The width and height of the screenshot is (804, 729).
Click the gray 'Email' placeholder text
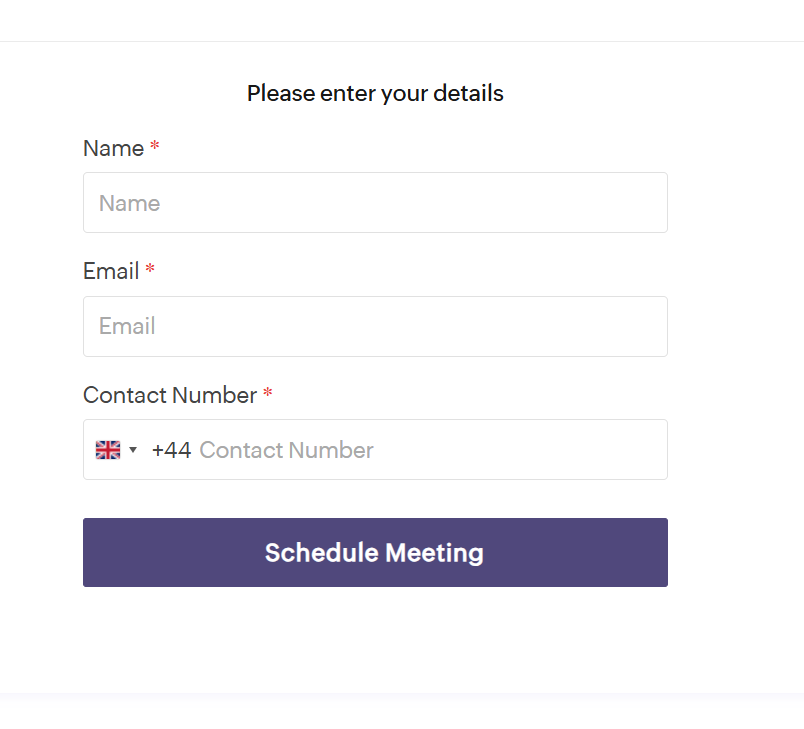[127, 326]
